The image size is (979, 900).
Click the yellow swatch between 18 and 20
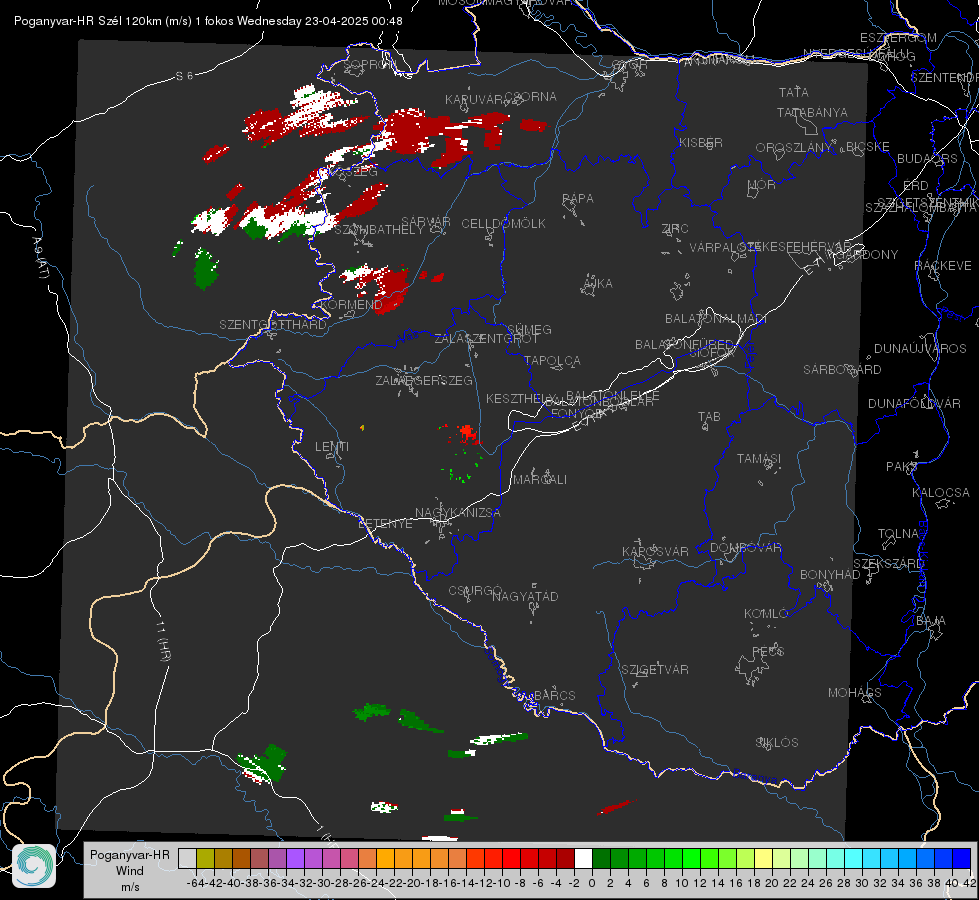click(763, 858)
